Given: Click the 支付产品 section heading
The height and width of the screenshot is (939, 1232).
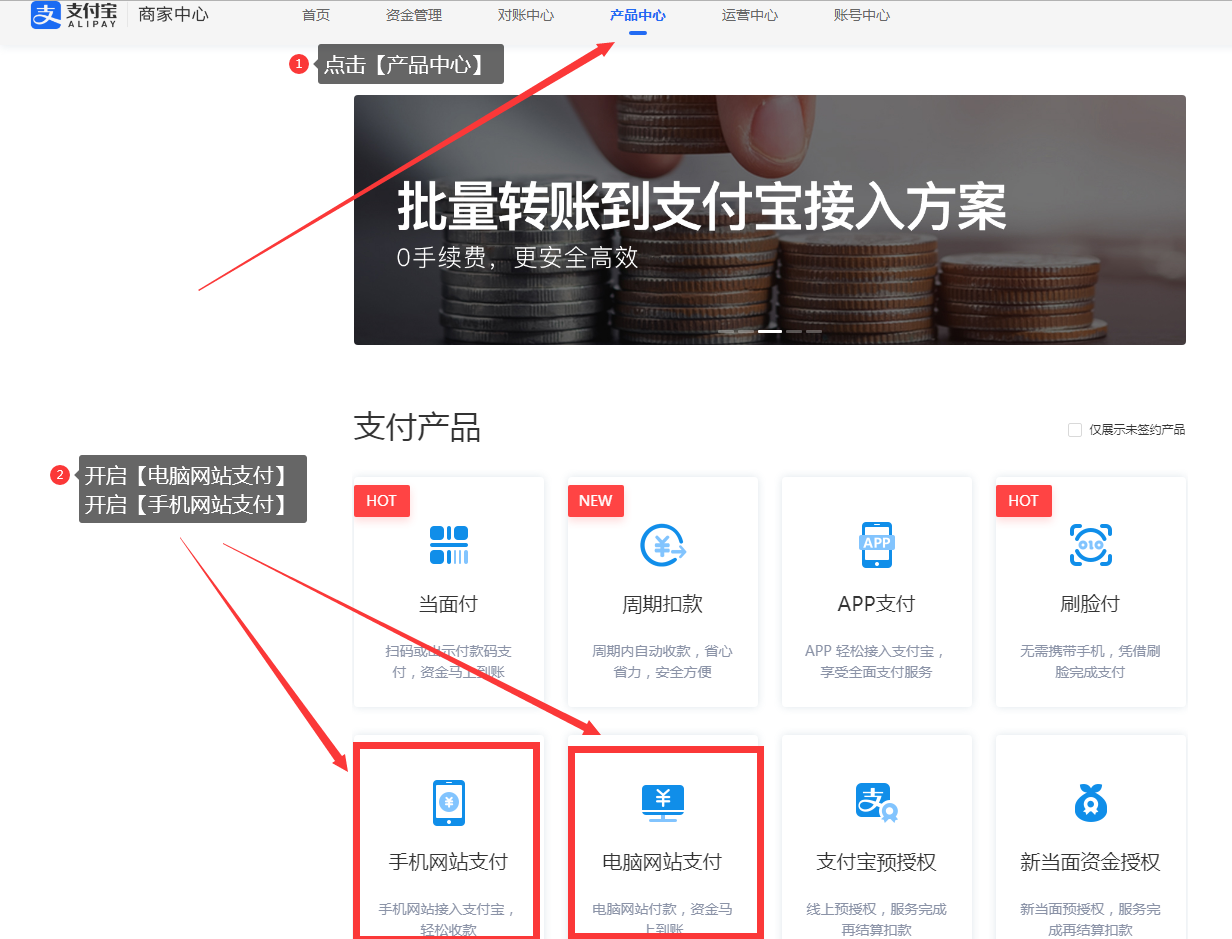Looking at the screenshot, I should 417,427.
